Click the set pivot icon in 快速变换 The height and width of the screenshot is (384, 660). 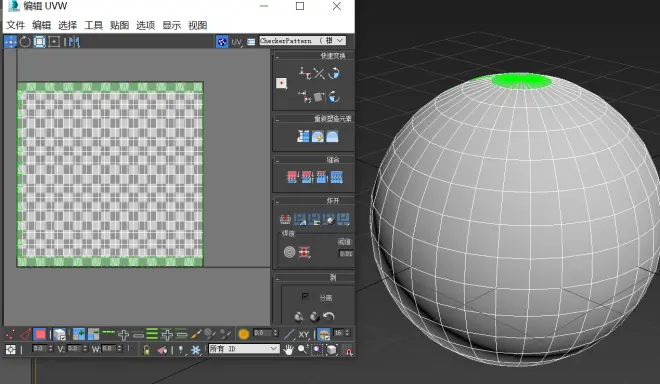coord(281,83)
